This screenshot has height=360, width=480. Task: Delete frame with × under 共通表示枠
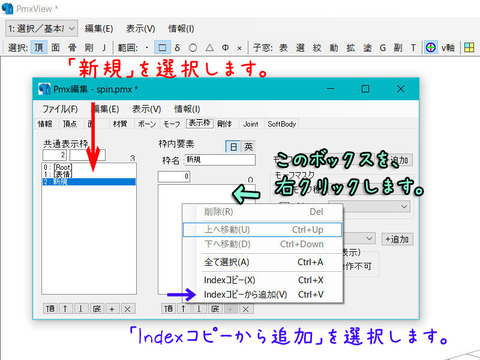(127, 309)
